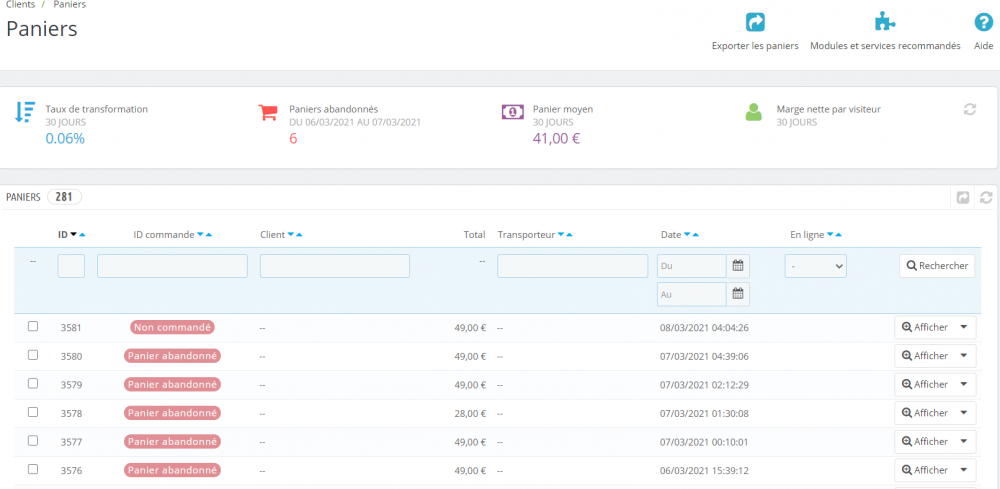Open the Du date calendar picker
1000x489 pixels.
coord(738,266)
